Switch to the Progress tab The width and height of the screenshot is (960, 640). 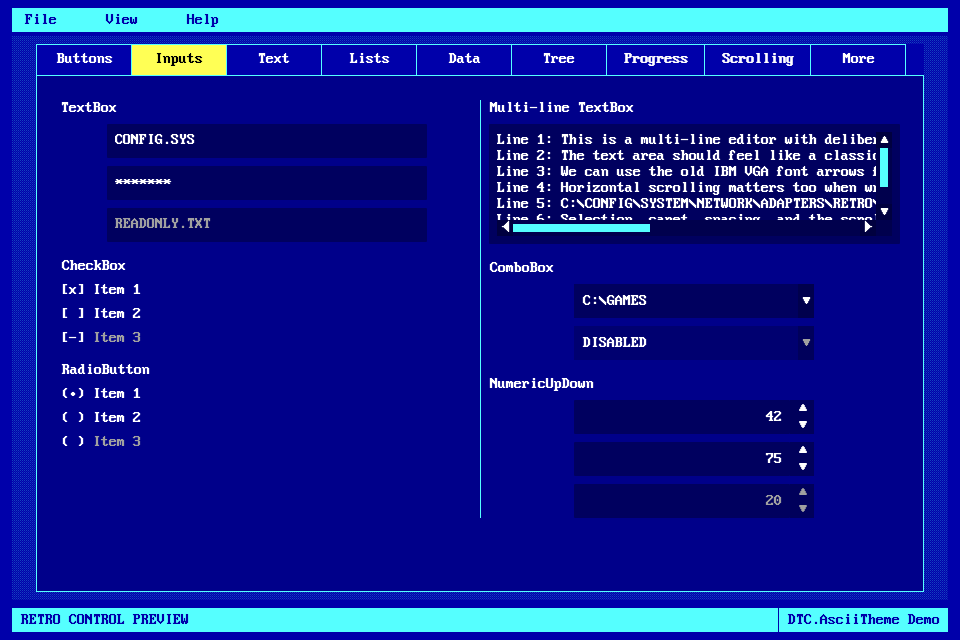coord(656,59)
